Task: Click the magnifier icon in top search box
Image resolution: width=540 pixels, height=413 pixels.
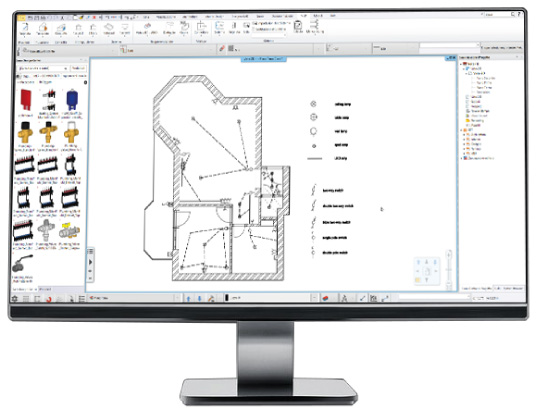Action: click(x=513, y=14)
